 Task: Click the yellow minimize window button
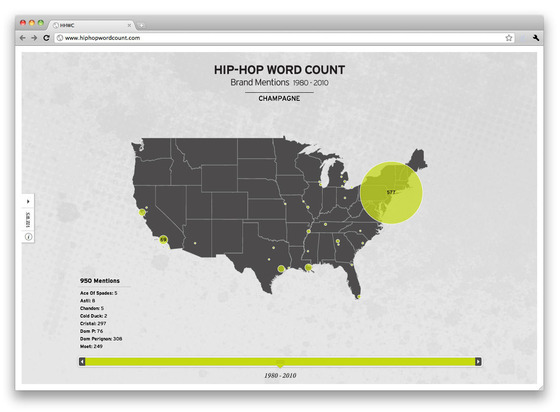(31, 23)
